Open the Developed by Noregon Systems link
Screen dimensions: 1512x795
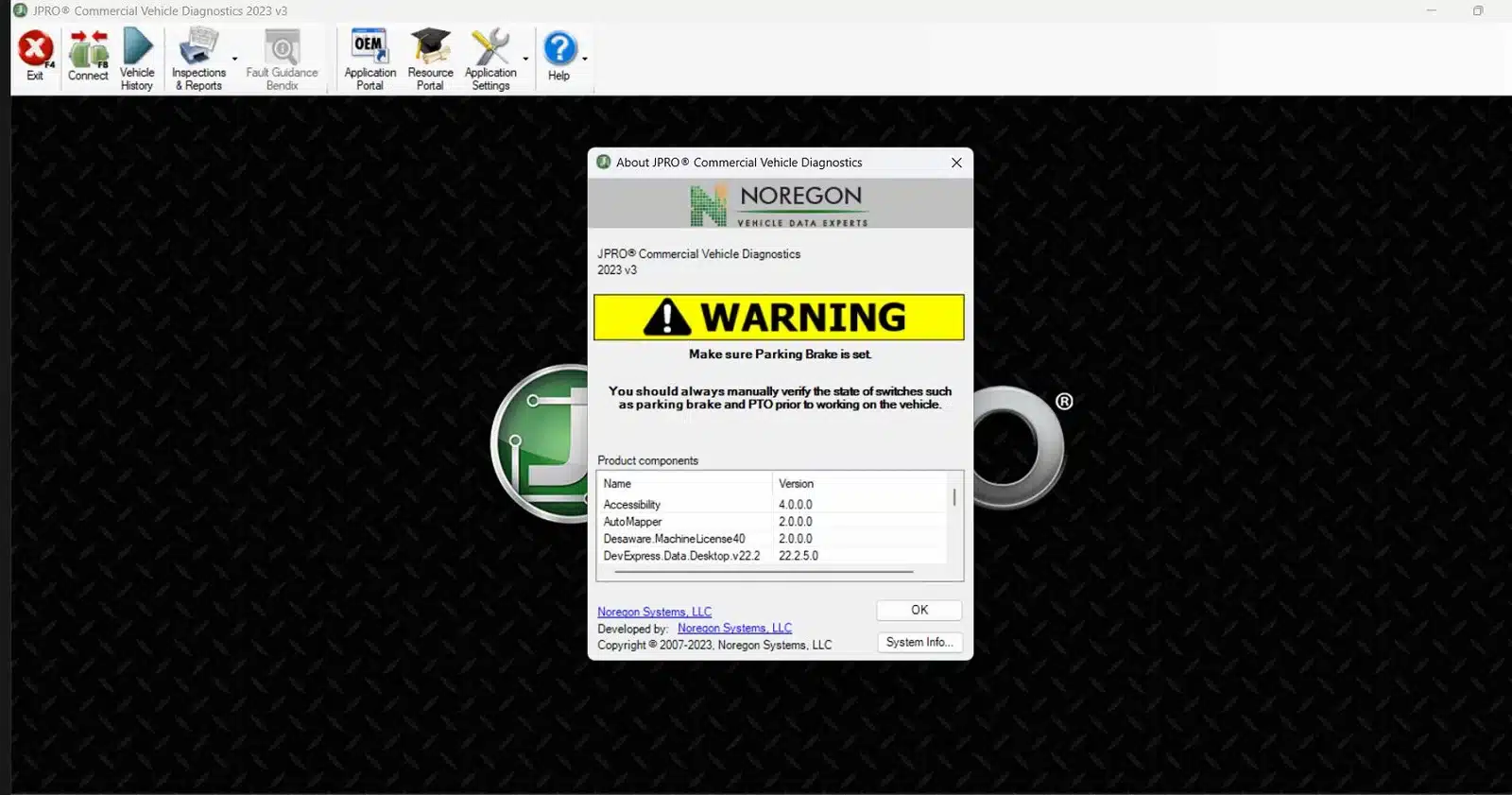point(734,628)
